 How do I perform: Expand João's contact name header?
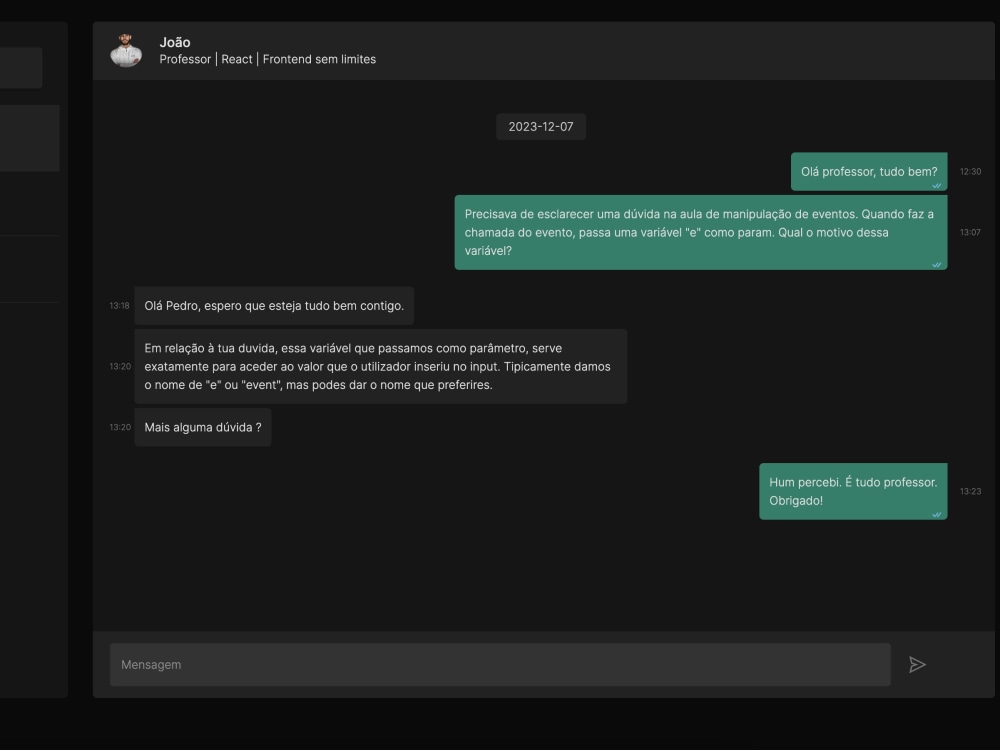pos(175,42)
